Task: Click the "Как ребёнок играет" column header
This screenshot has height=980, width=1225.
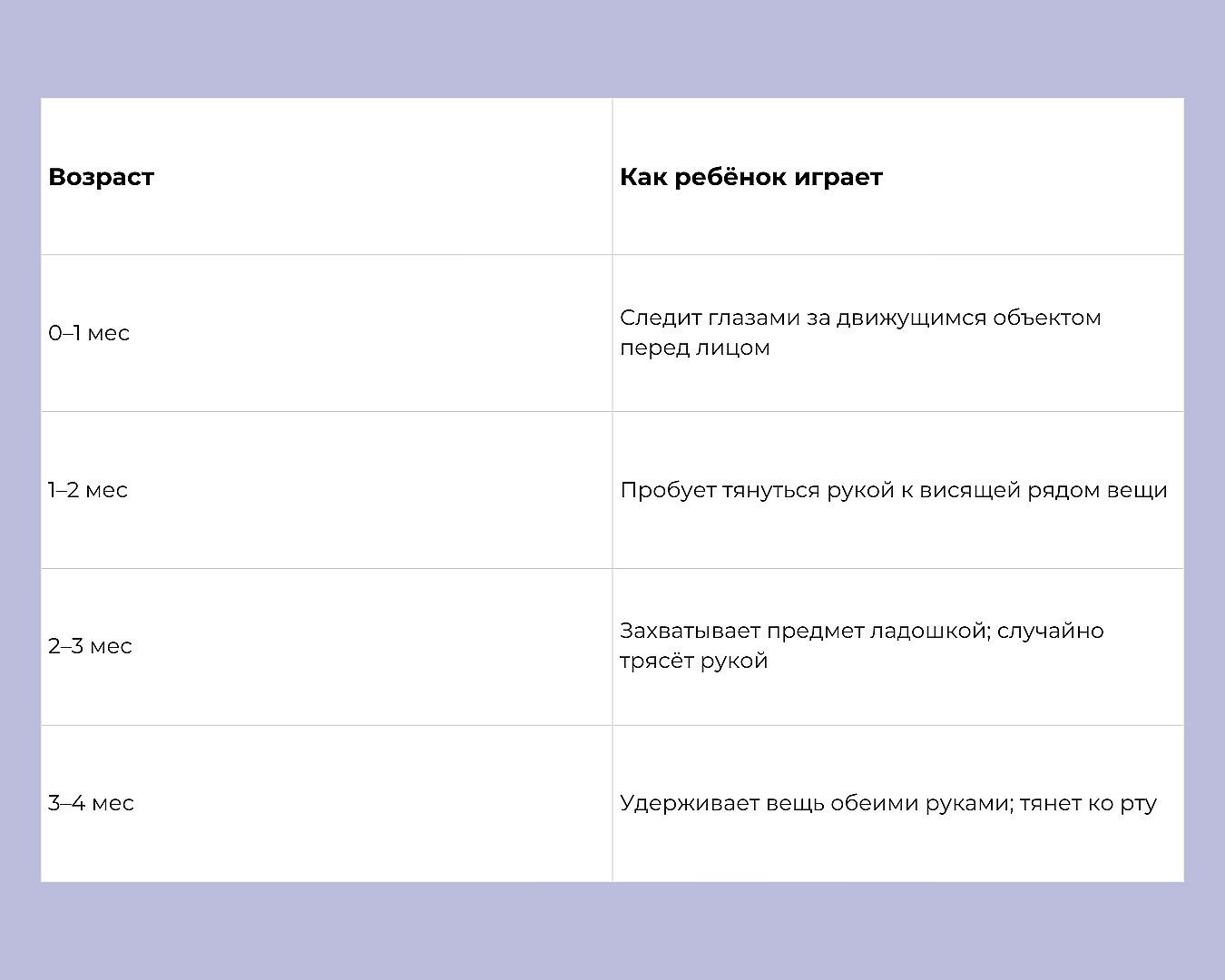Action: coord(750,177)
